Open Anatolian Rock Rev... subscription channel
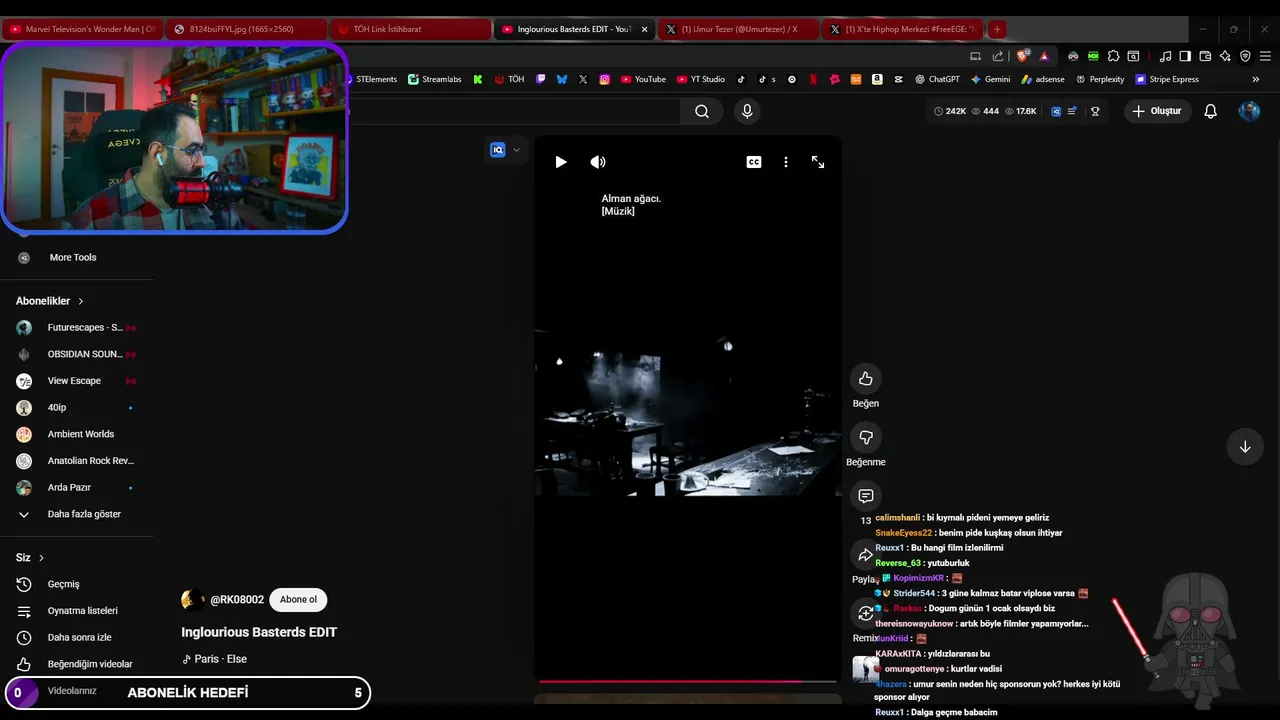Viewport: 1280px width, 720px height. [x=77, y=461]
